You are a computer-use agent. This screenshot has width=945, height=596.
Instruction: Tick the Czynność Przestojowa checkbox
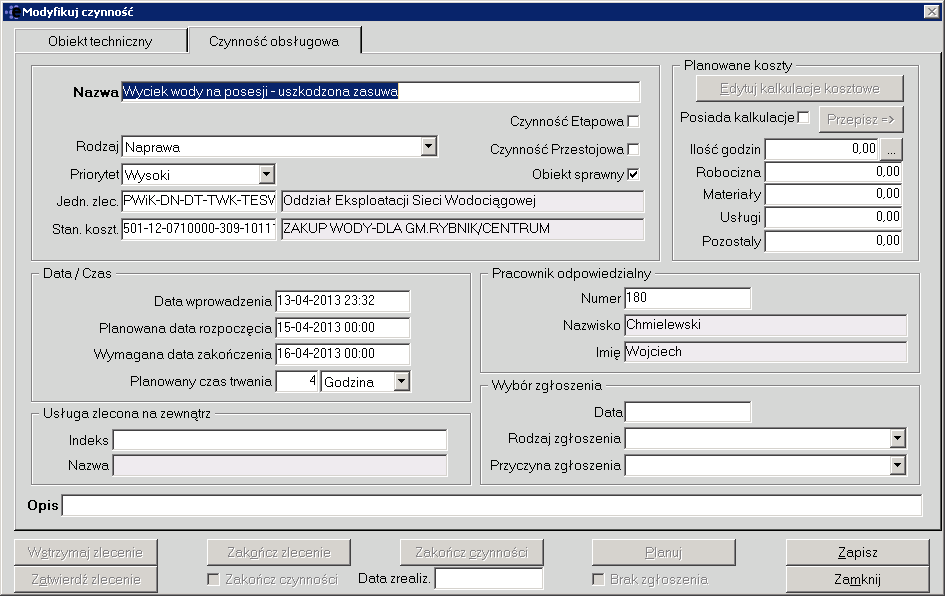633,149
